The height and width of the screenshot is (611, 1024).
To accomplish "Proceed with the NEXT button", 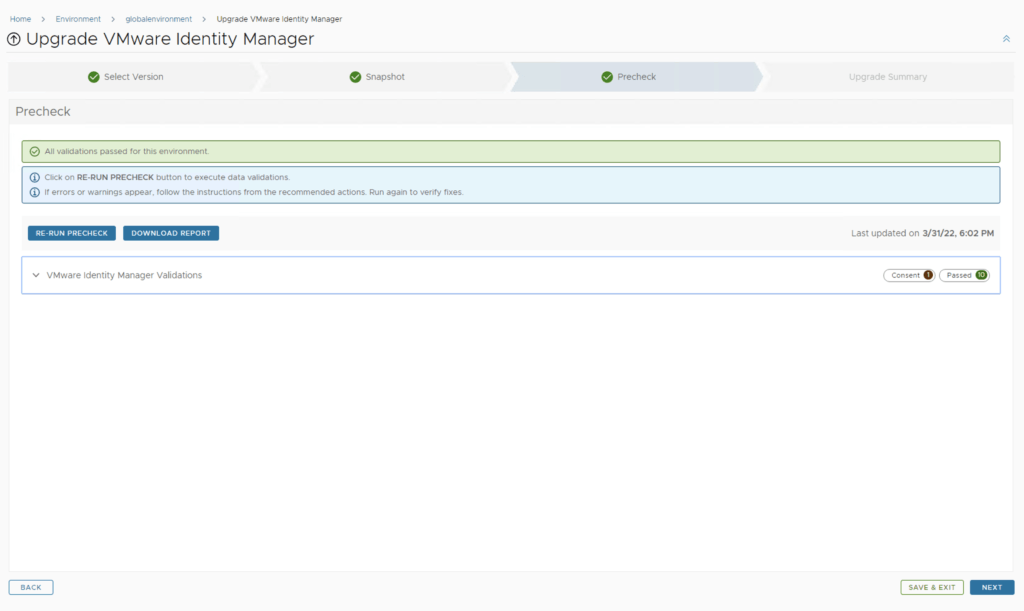I will (x=991, y=587).
